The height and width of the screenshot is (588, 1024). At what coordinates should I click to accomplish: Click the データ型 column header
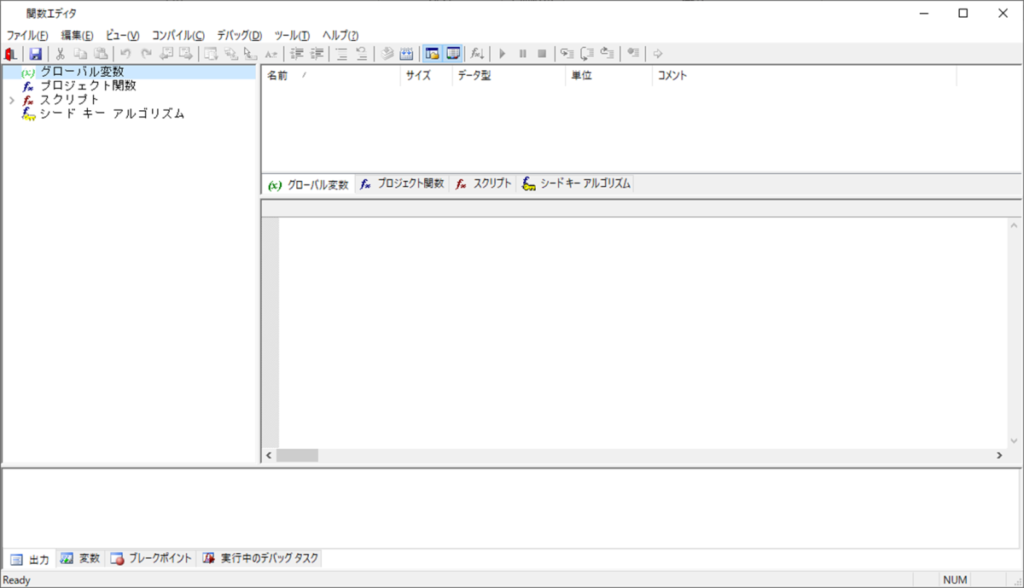[x=474, y=76]
